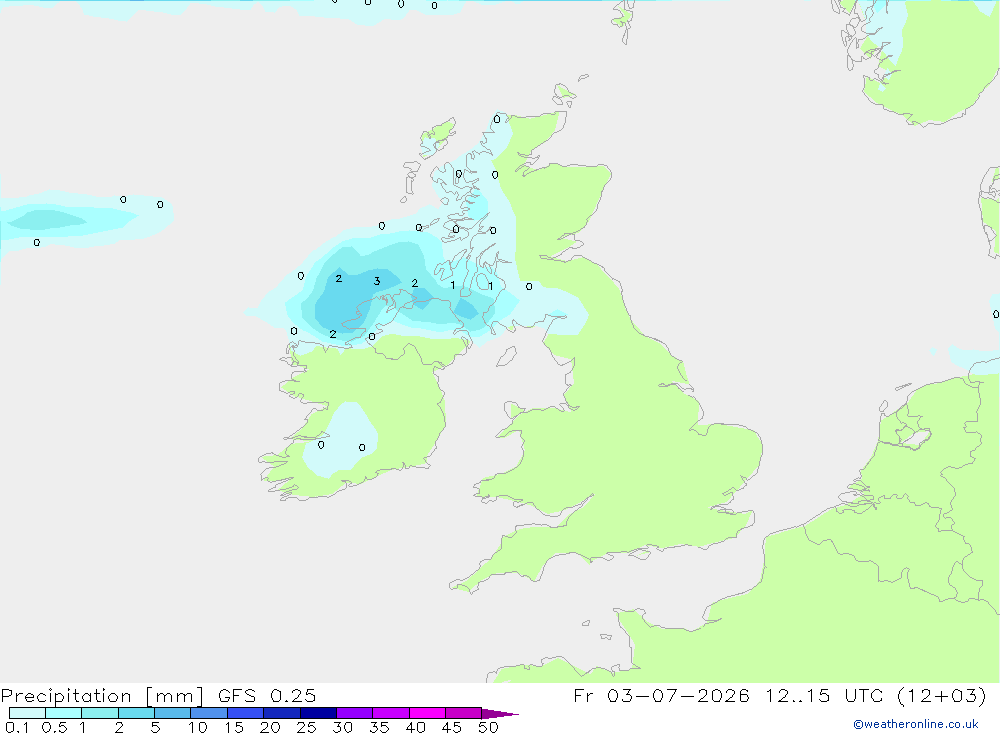This screenshot has height=733, width=1000.
Task: Click the '0.5' legend scale label
Action: pyautogui.click(x=54, y=727)
